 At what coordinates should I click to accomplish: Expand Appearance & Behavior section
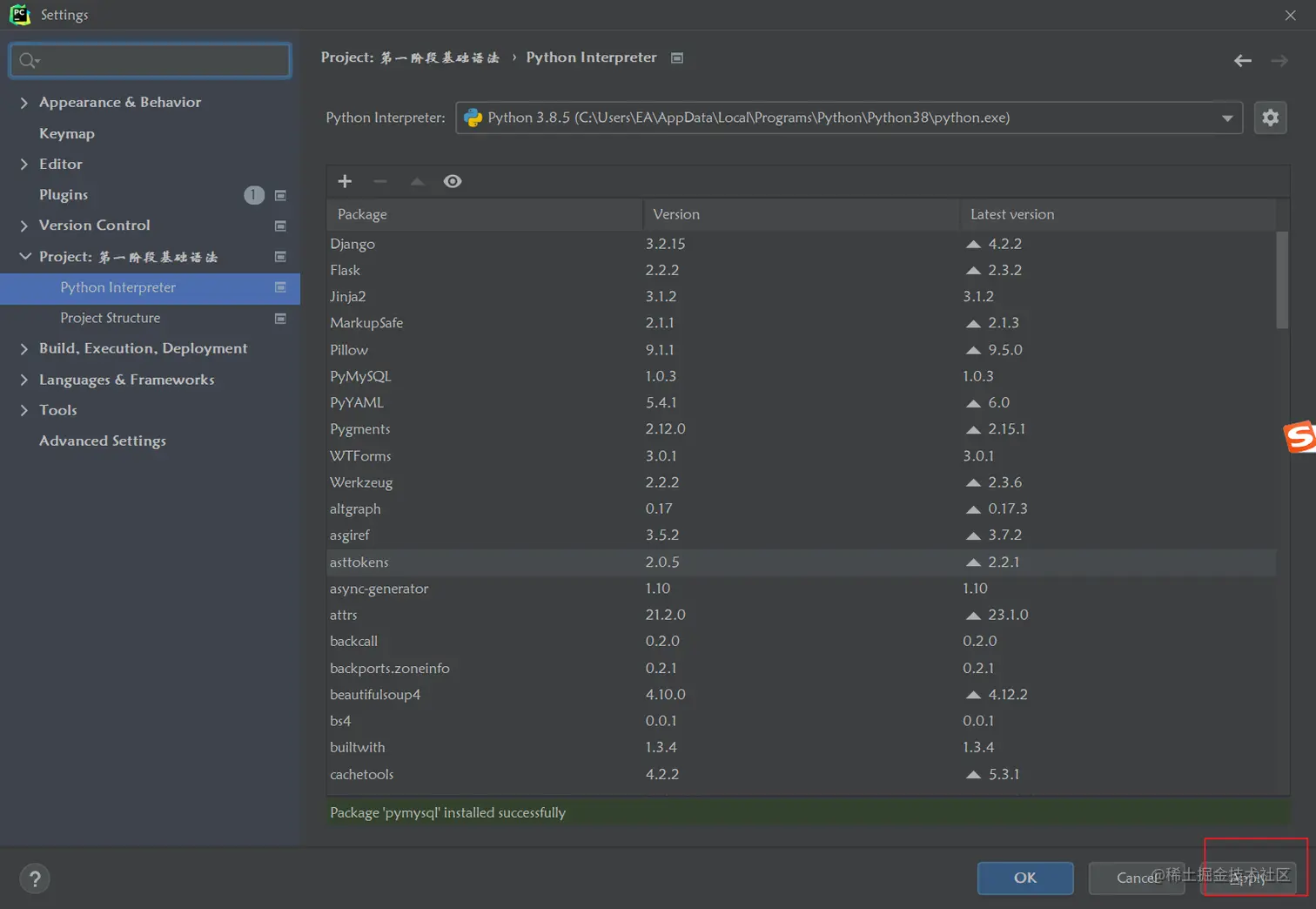(24, 103)
